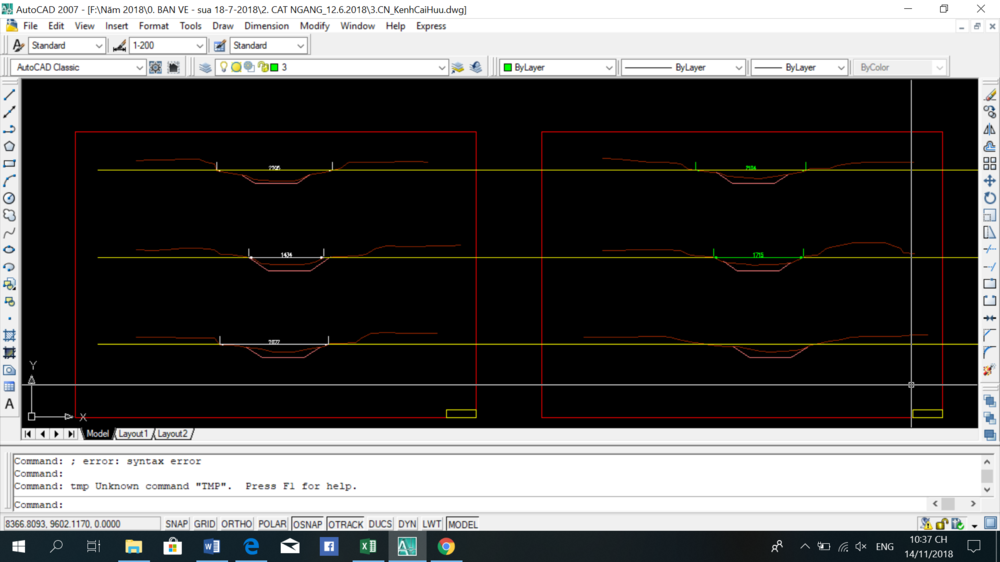Select the Scale tool
The width and height of the screenshot is (1000, 562).
tap(990, 216)
